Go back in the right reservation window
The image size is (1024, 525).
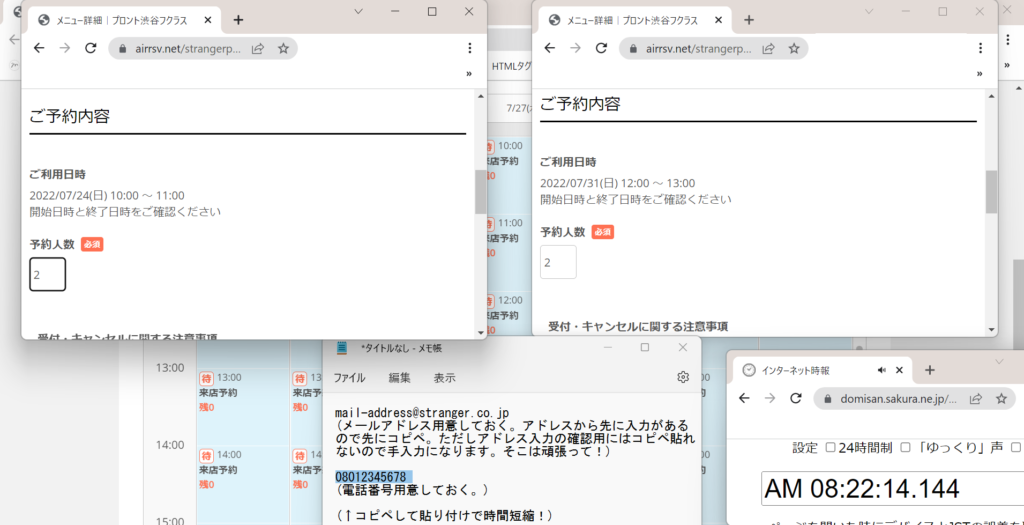coord(548,48)
